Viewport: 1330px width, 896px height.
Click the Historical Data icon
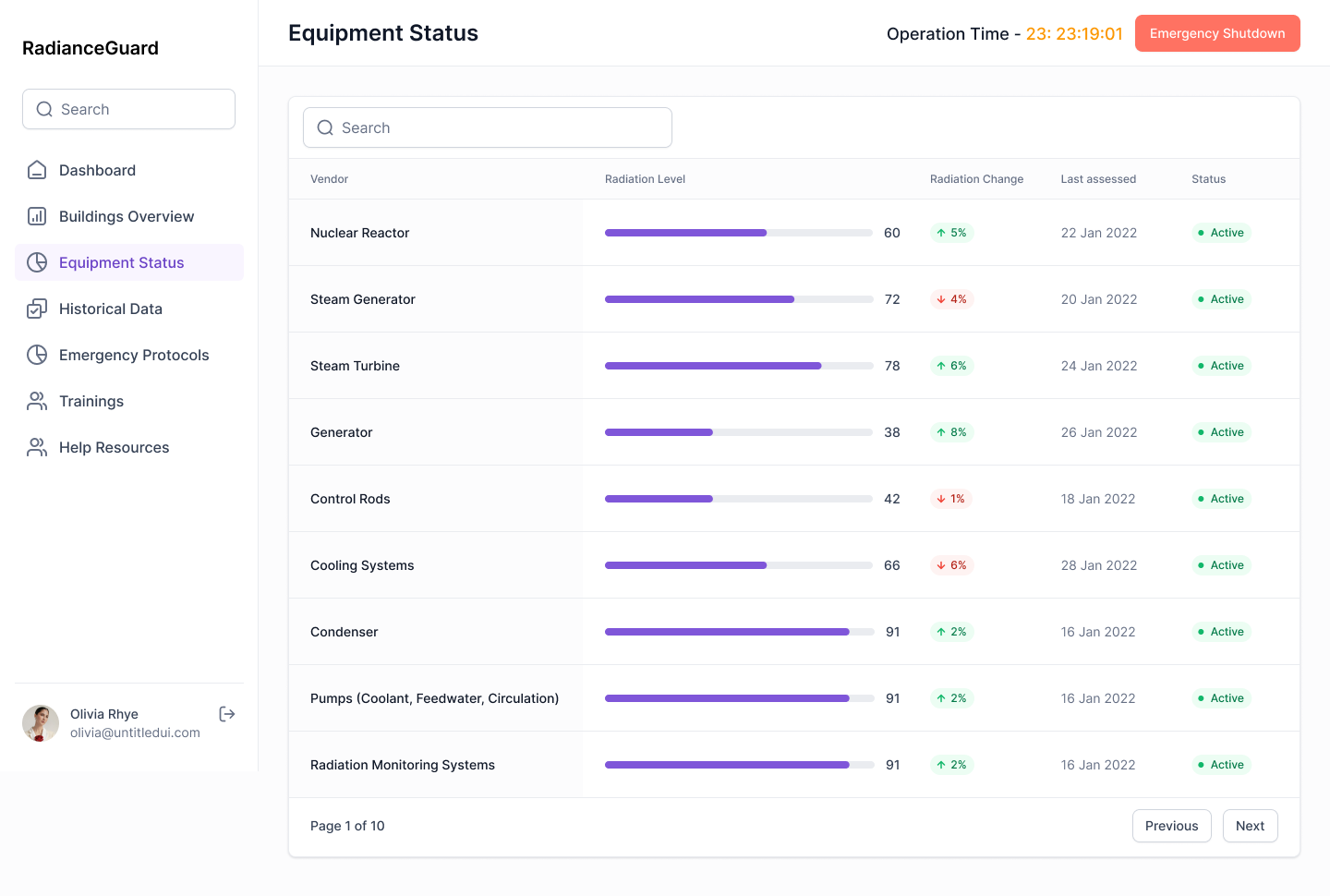click(37, 309)
